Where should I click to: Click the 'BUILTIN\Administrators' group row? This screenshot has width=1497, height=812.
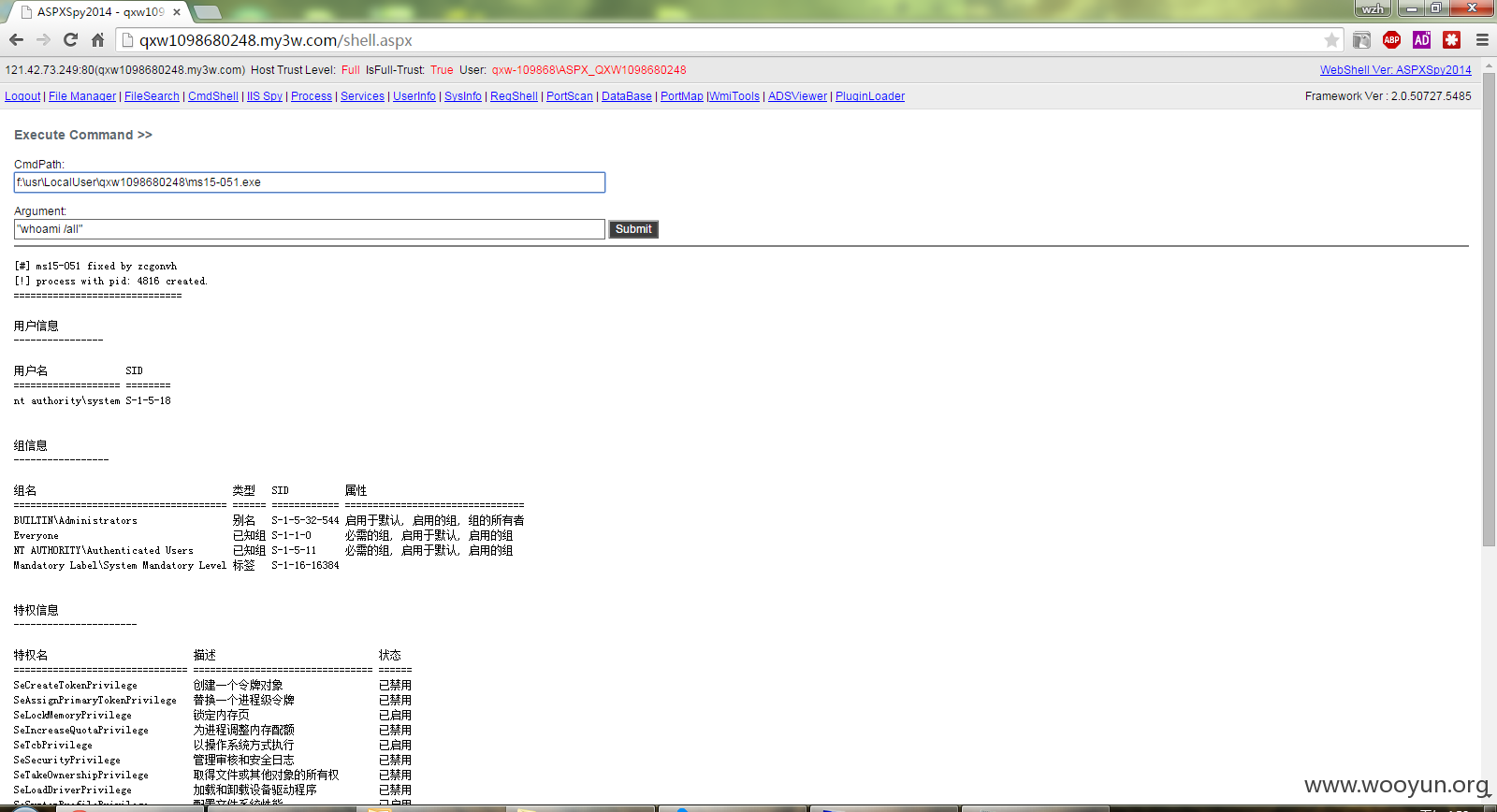269,520
